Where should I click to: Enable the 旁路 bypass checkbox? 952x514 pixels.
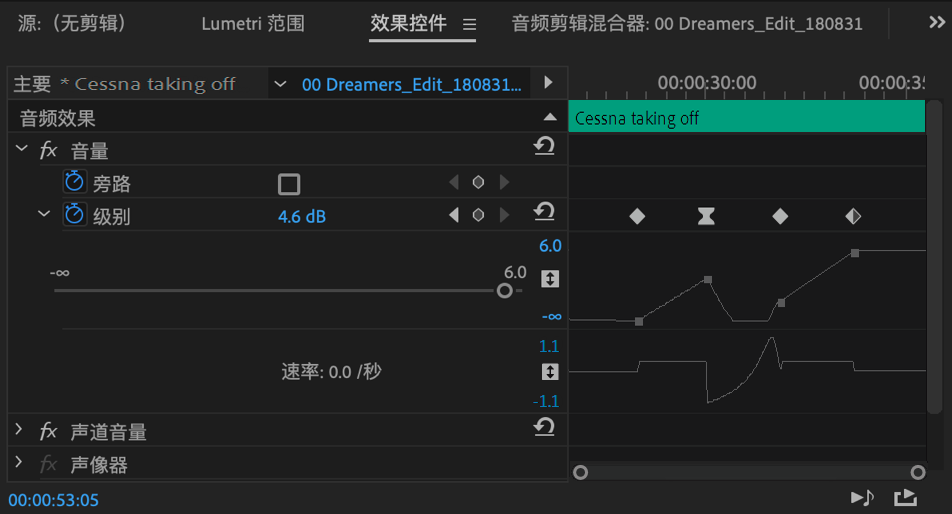(x=289, y=184)
